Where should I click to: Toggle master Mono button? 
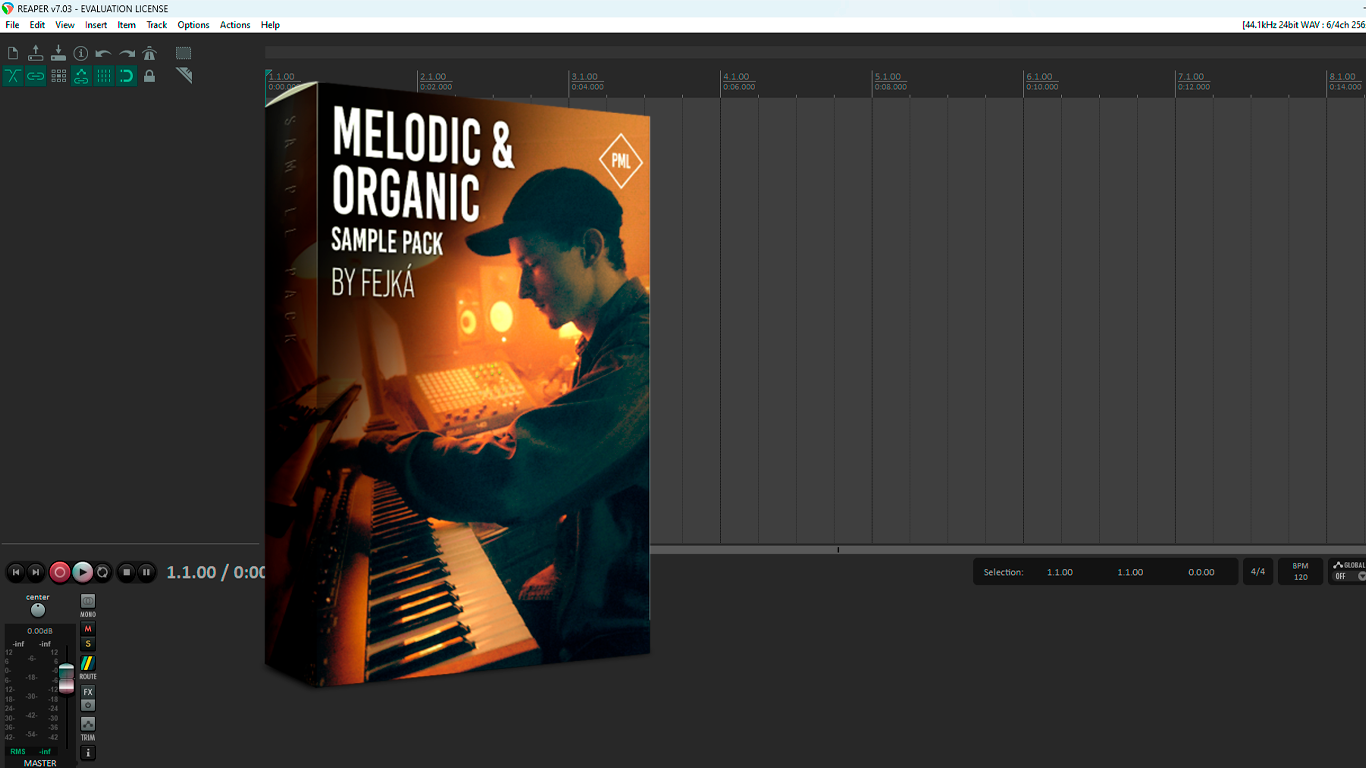click(88, 601)
